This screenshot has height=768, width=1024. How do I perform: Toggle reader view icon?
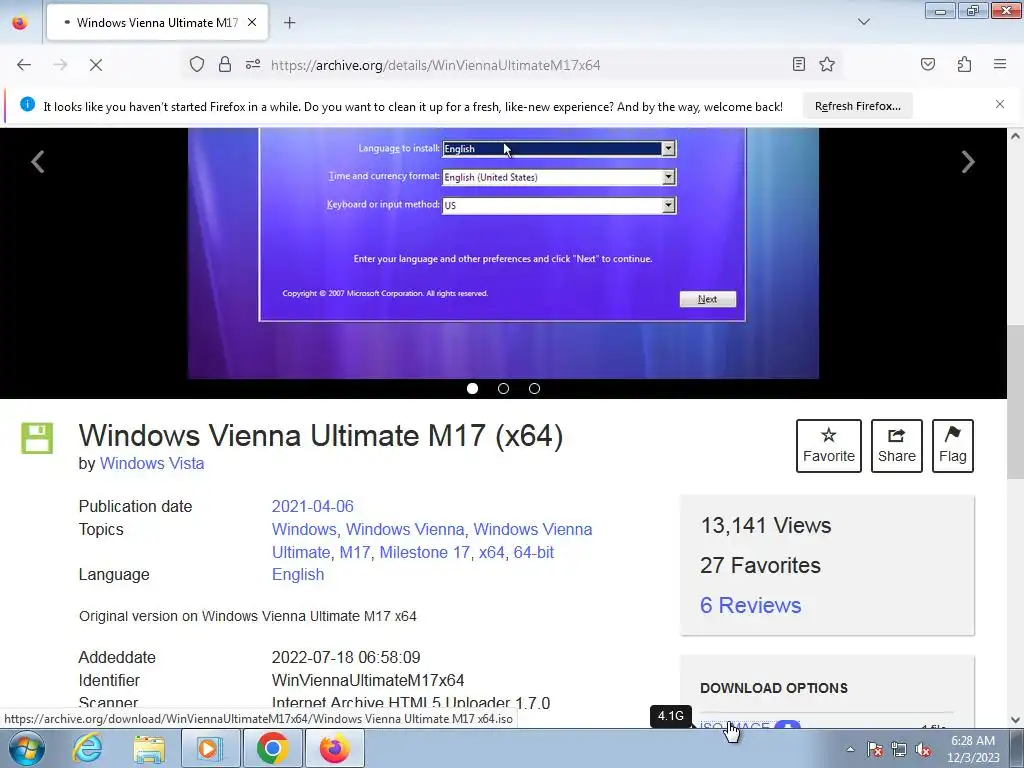point(798,64)
